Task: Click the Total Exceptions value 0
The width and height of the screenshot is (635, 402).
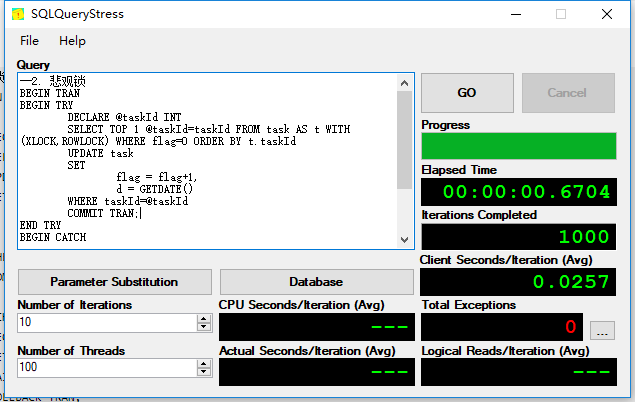Action: pos(502,327)
